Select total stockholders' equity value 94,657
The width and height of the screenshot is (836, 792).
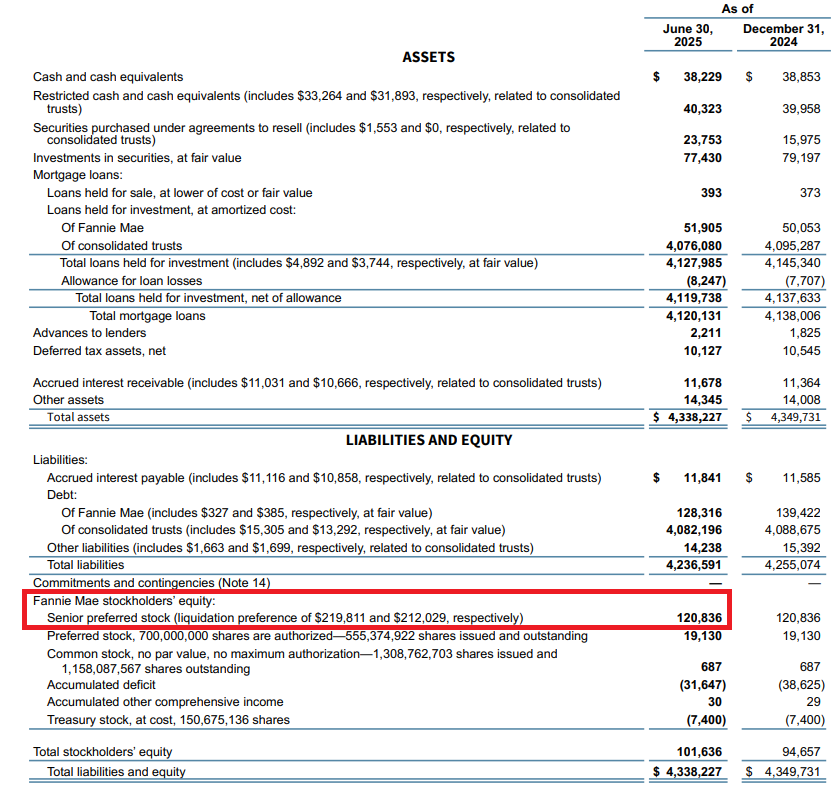point(801,752)
